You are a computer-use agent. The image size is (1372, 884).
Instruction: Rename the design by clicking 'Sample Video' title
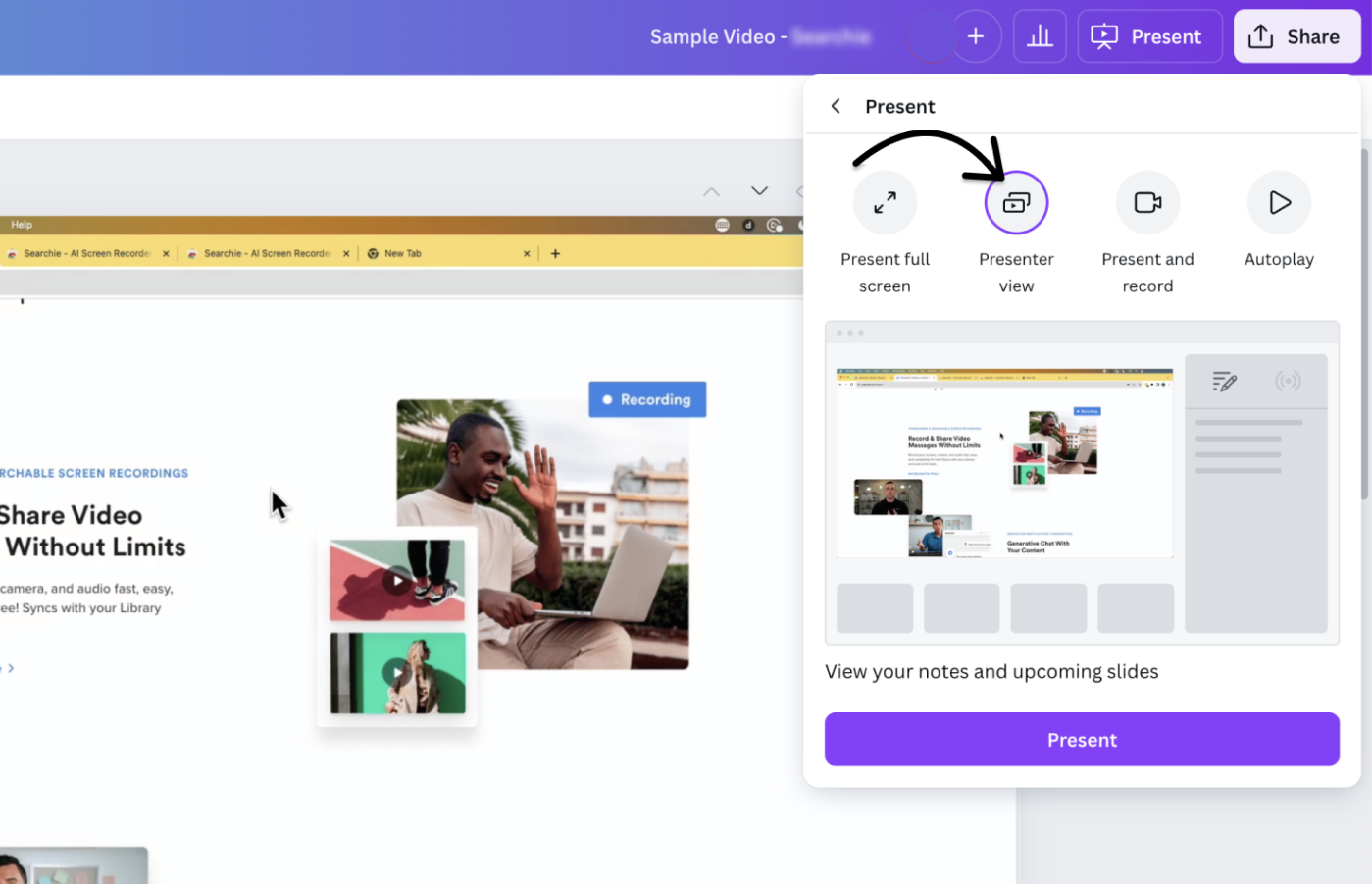pos(713,36)
